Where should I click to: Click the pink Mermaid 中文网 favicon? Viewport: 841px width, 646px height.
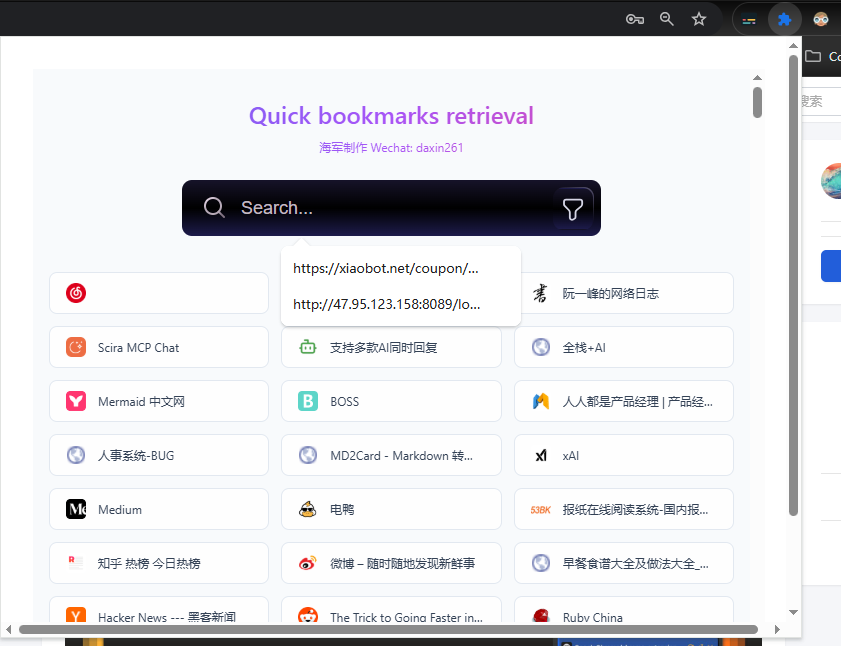[76, 401]
